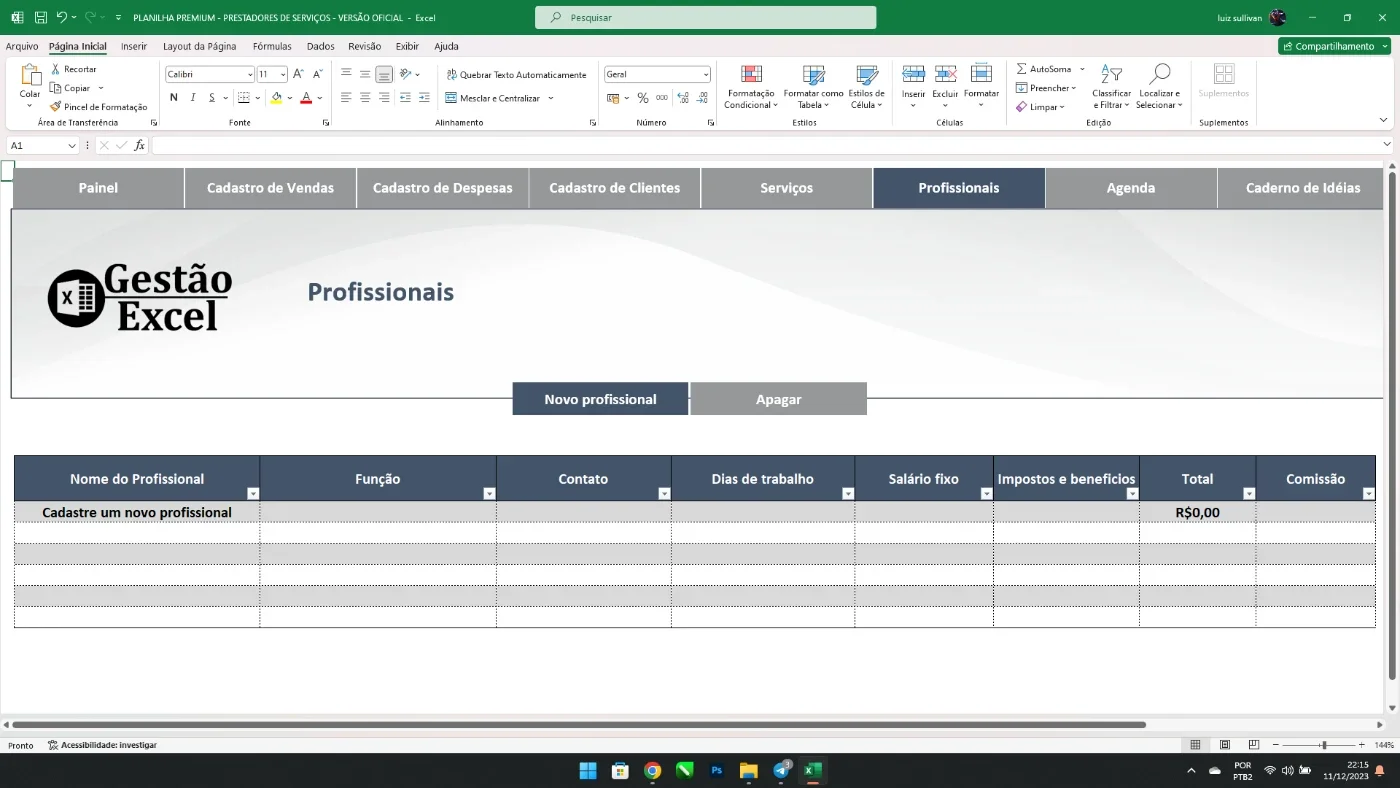Click the Copiar icon

56,88
